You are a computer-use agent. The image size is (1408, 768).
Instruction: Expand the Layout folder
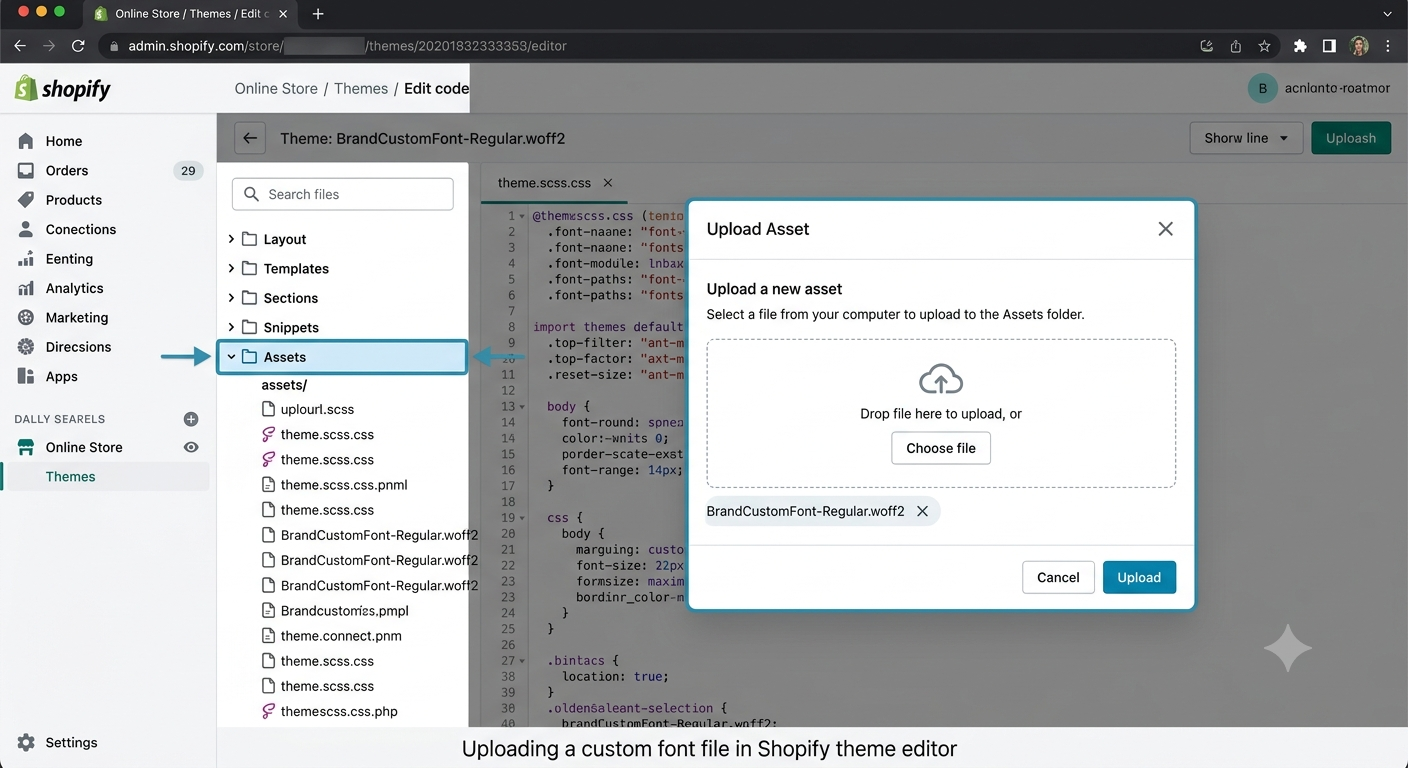pyautogui.click(x=231, y=239)
